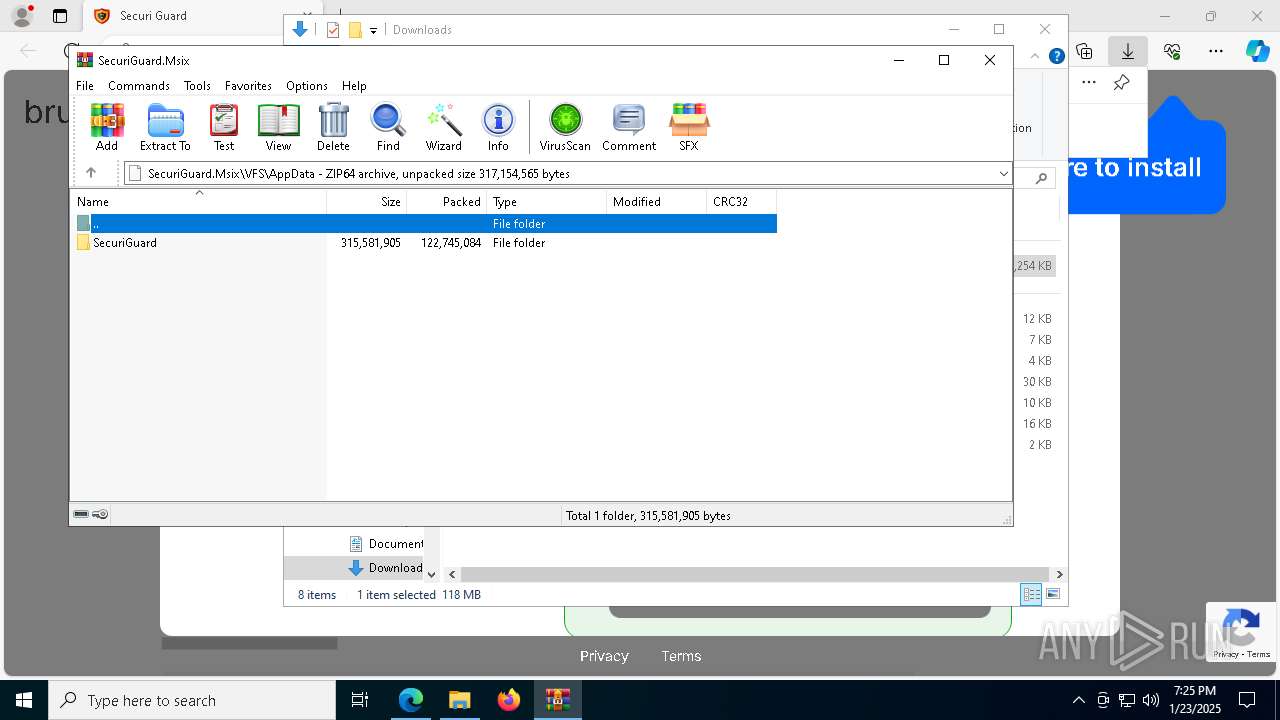The height and width of the screenshot is (720, 1280).
Task: Run the Test archive tool
Action: tap(224, 127)
